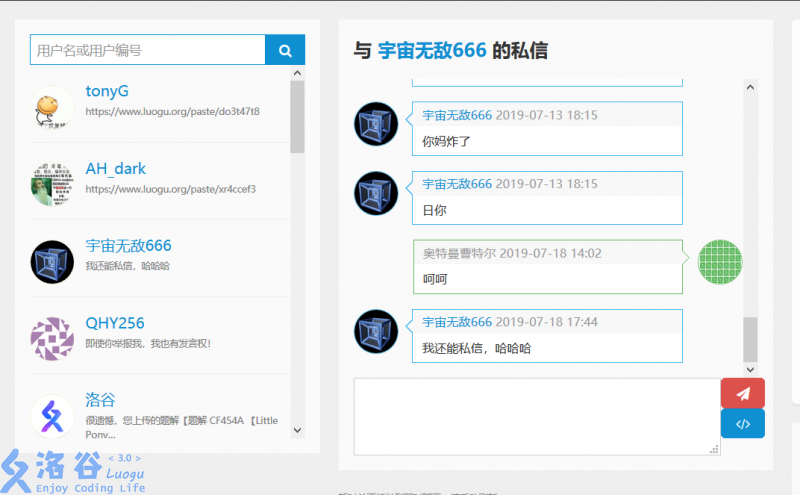Click the green avatar of 奥特曼曹特尔
This screenshot has width=800, height=495.
719,262
